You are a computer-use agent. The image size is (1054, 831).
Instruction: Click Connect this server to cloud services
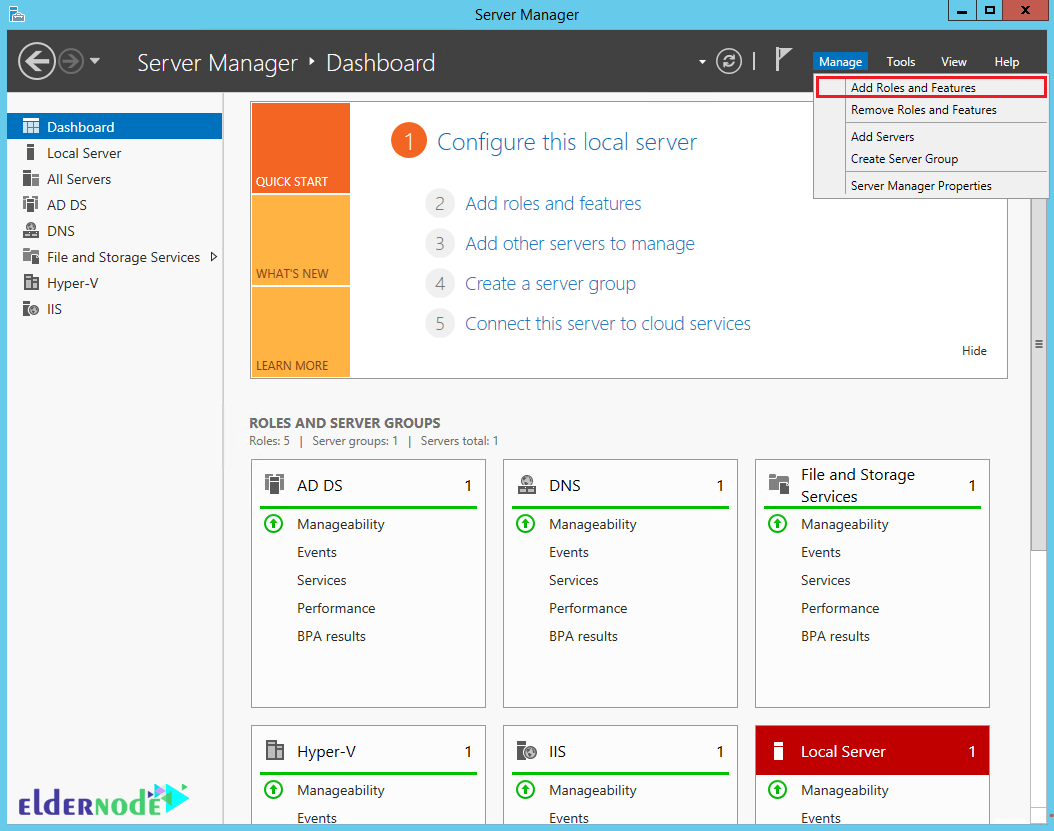pyautogui.click(x=608, y=323)
